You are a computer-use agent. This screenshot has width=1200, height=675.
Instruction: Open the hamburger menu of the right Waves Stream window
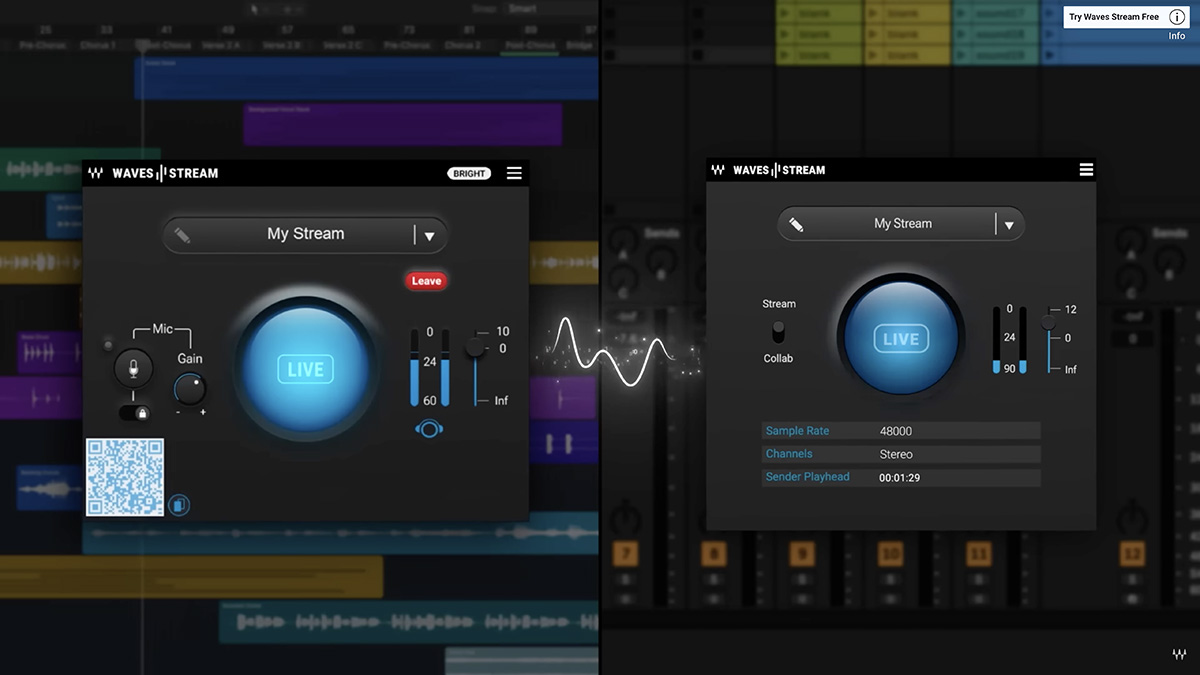click(x=1086, y=169)
